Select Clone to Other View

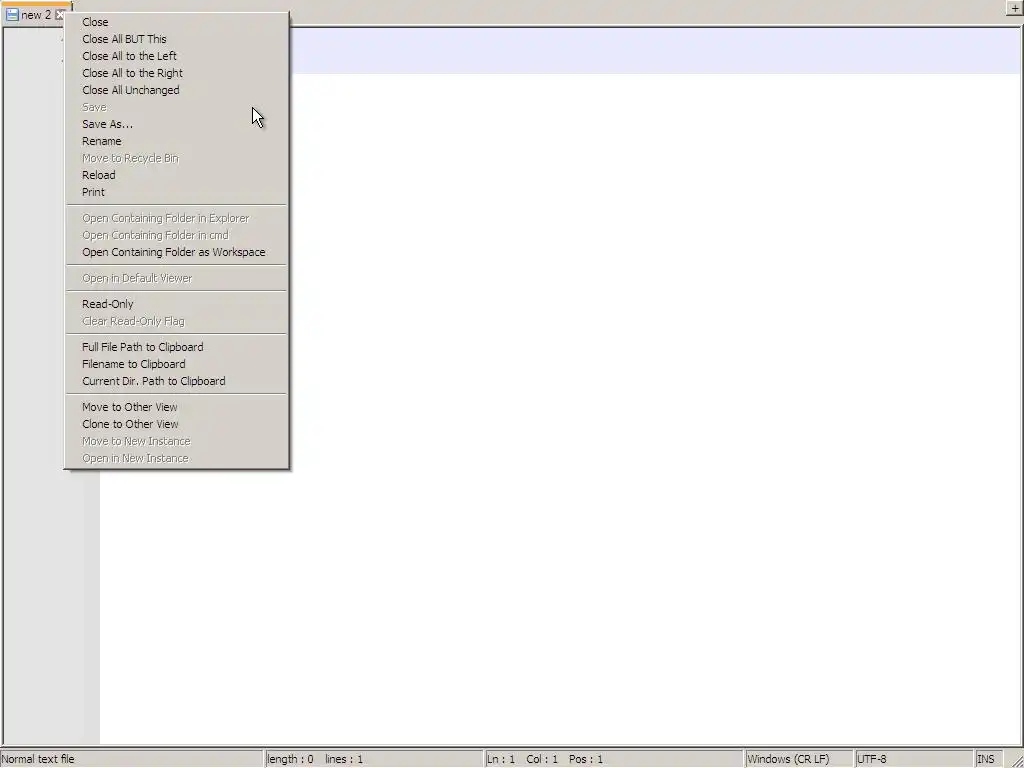click(x=177, y=424)
